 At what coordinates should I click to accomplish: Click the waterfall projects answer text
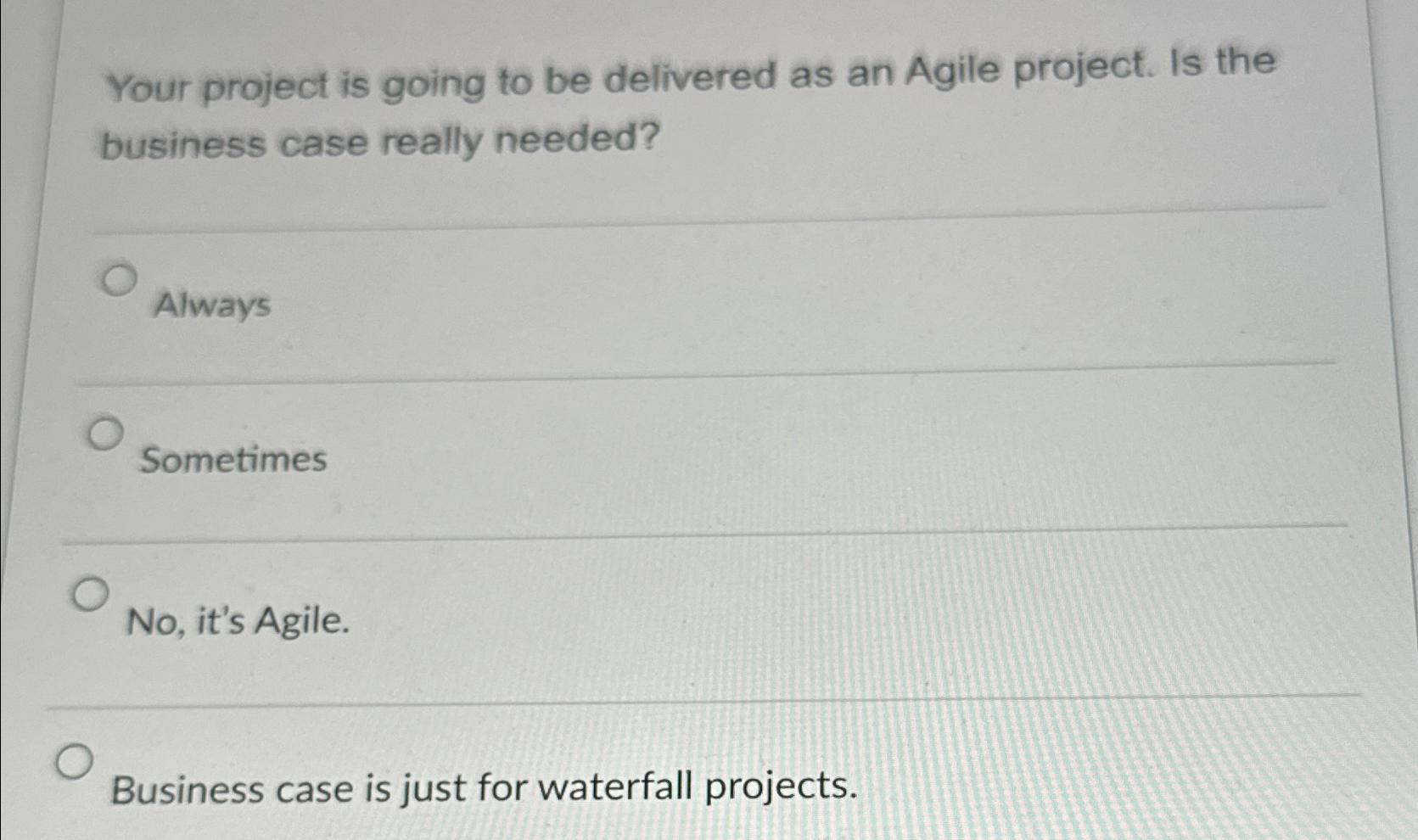pyautogui.click(x=485, y=787)
